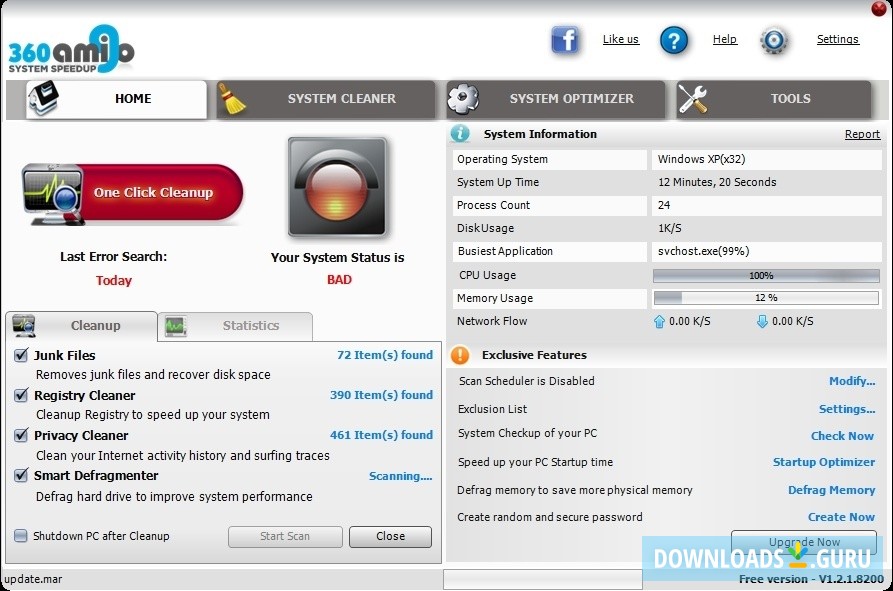
Task: Click Create Now for secure password
Action: pyautogui.click(x=841, y=517)
